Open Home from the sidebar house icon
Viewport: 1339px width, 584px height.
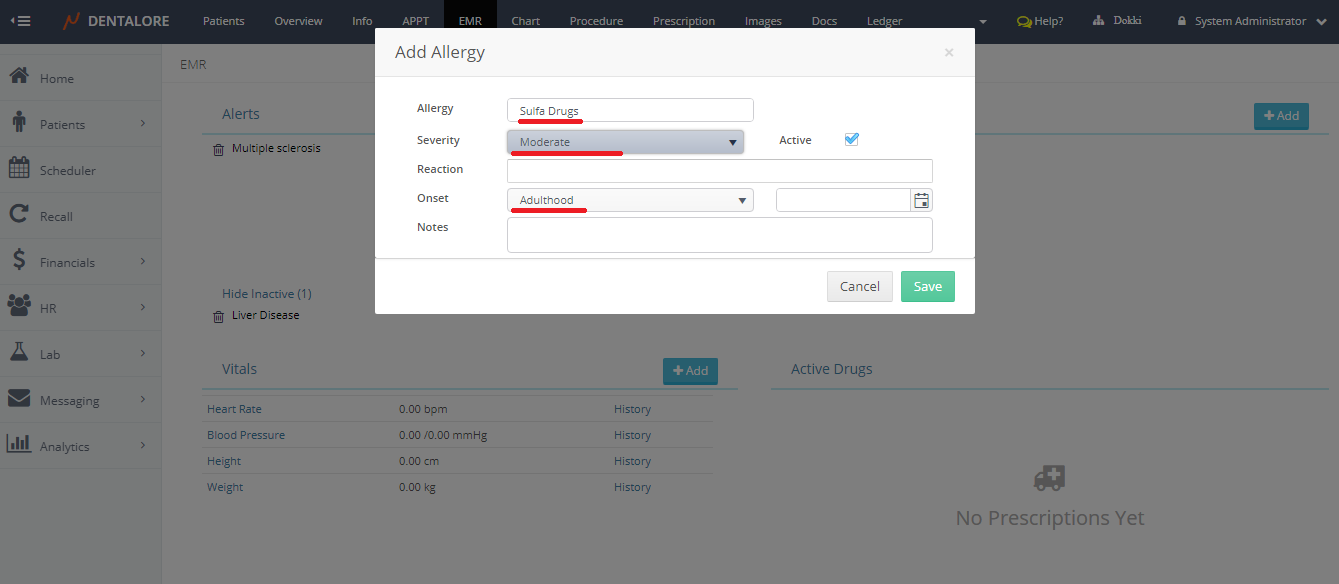18,77
